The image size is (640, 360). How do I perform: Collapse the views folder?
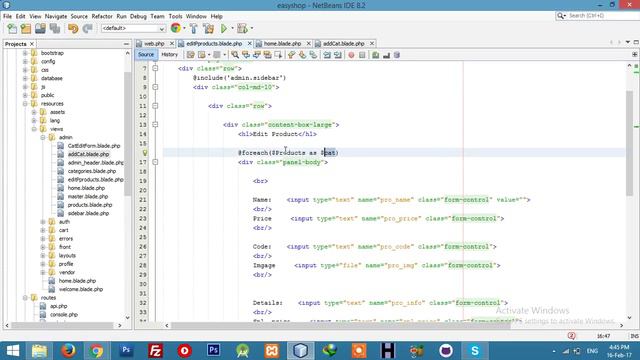tap(34, 129)
